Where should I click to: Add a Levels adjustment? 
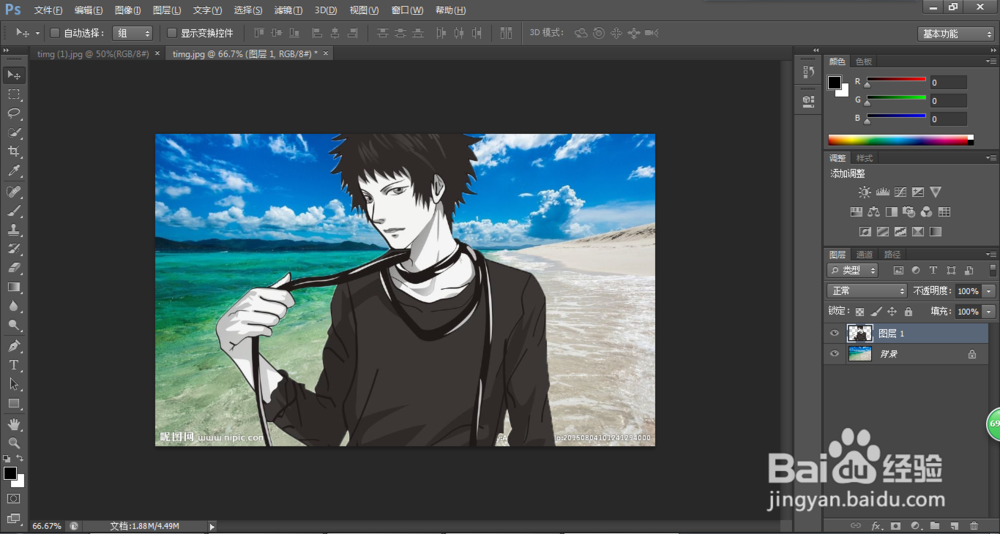(x=883, y=192)
